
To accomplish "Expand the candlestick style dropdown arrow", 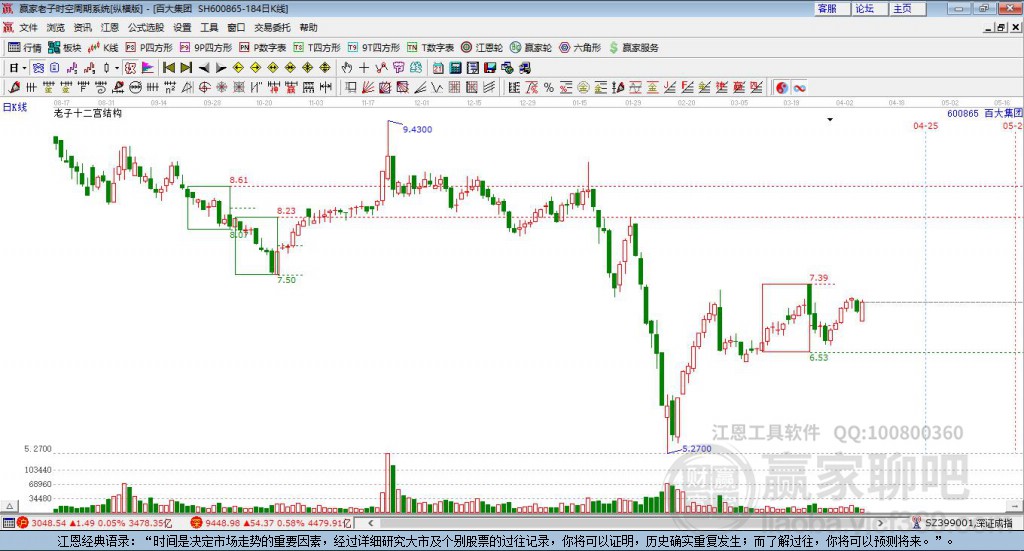I will pos(117,68).
